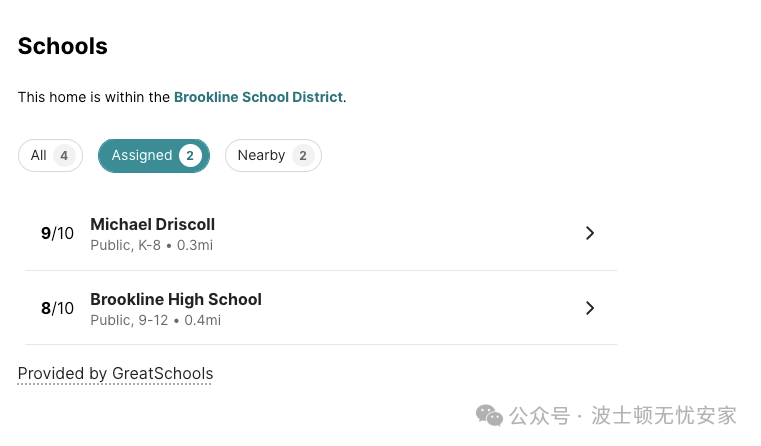Open Brookline High School chevron arrow

click(590, 308)
